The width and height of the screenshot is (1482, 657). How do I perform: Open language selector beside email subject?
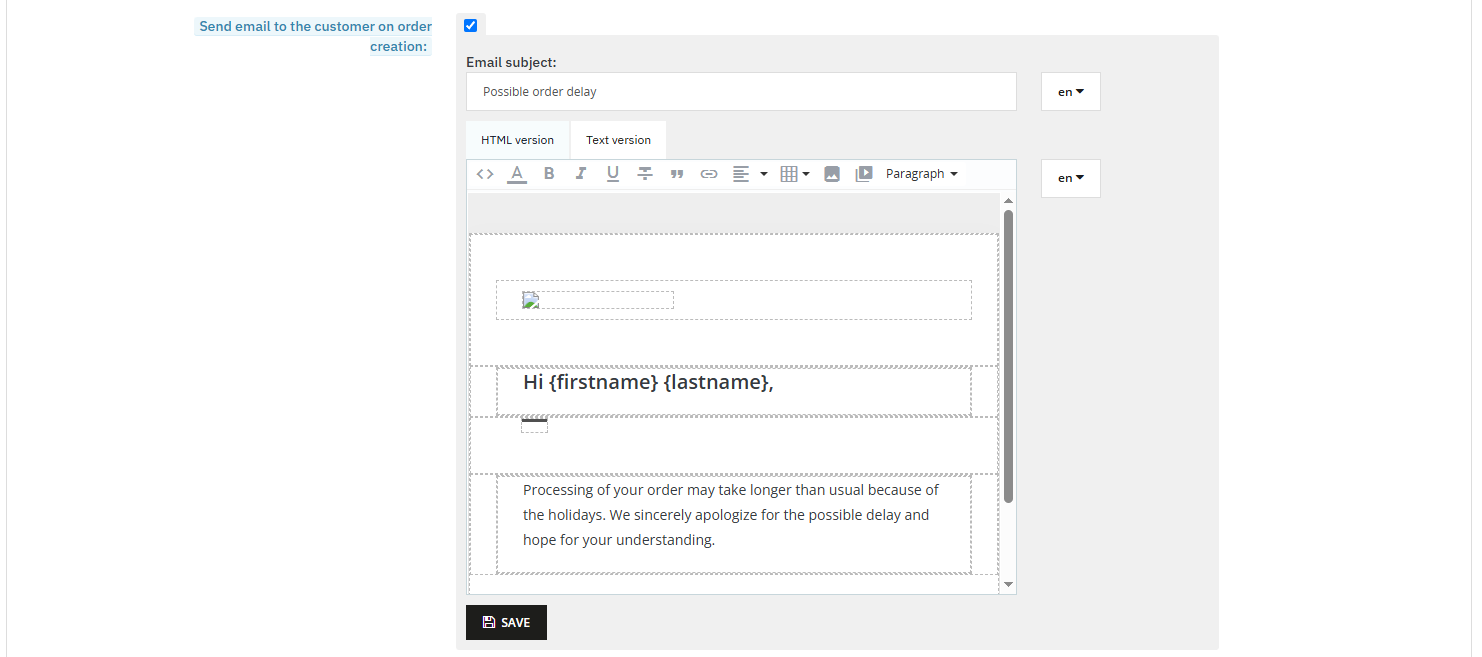click(1071, 91)
